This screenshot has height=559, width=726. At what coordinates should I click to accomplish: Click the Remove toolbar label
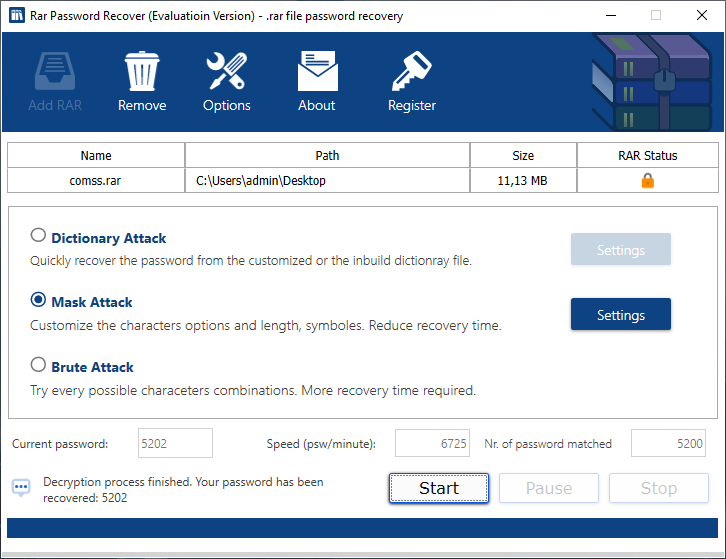pyautogui.click(x=142, y=105)
